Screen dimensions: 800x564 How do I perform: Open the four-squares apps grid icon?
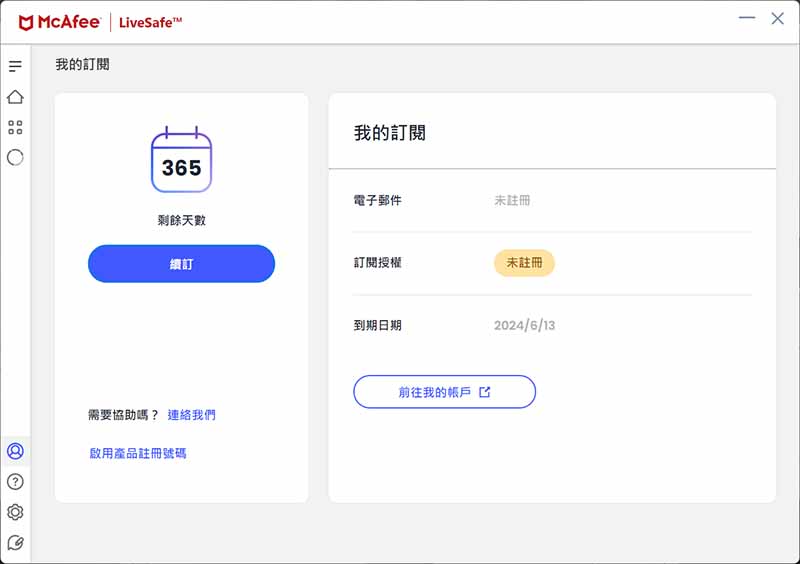pos(15,127)
